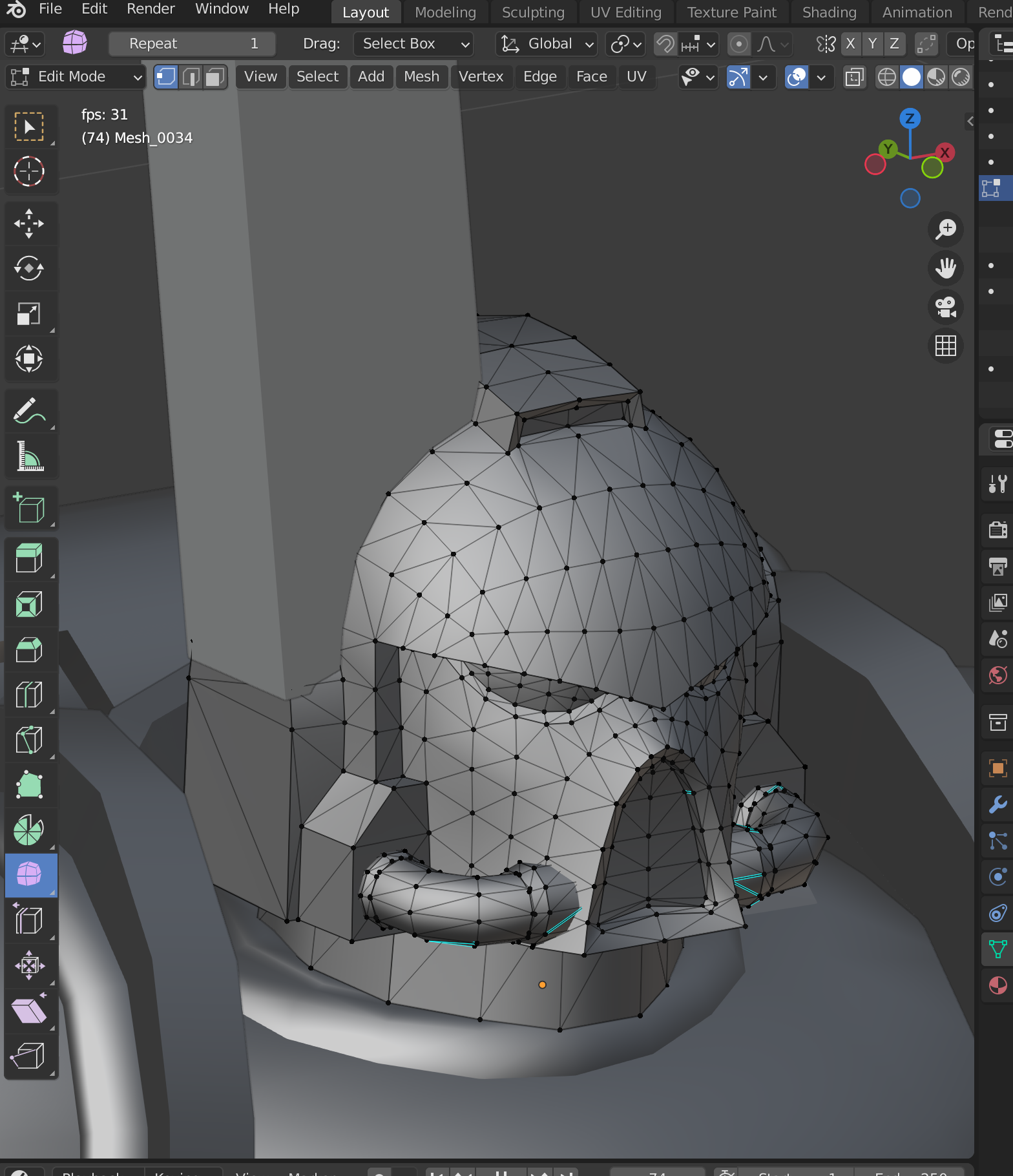Open the Mesh menu

pos(421,77)
